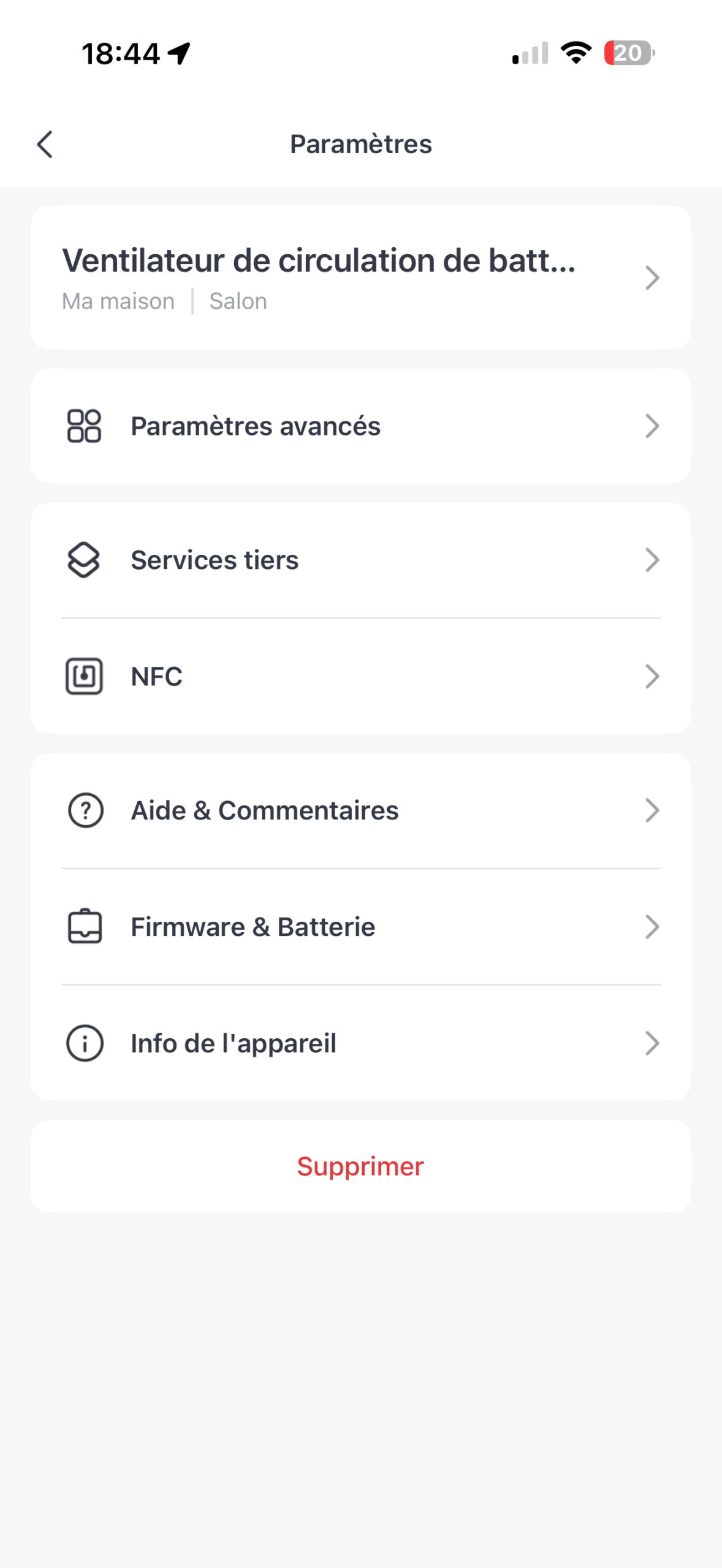Expand the device name chevron
The height and width of the screenshot is (1568, 722).
(652, 278)
